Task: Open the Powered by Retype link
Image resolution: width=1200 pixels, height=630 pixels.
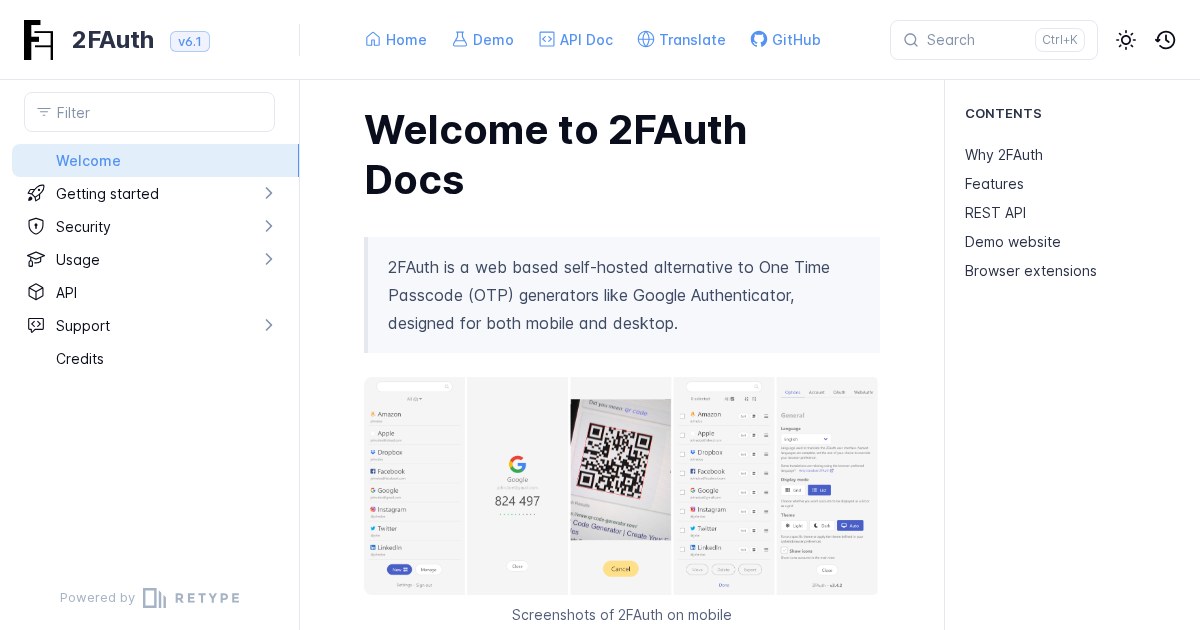Action: pyautogui.click(x=150, y=598)
